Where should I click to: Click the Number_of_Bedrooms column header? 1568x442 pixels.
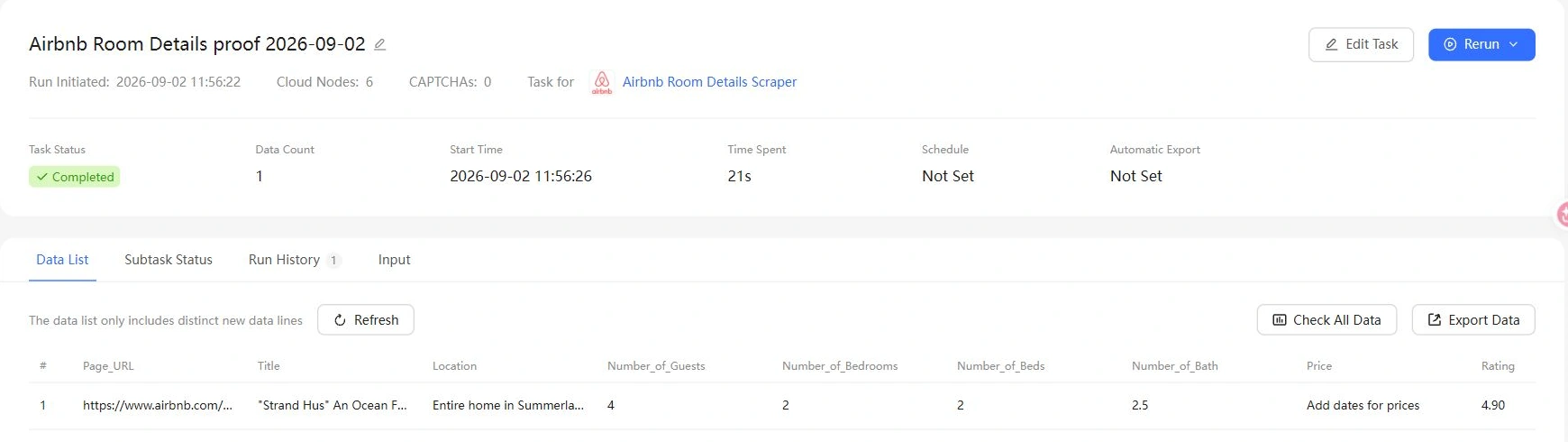[840, 366]
